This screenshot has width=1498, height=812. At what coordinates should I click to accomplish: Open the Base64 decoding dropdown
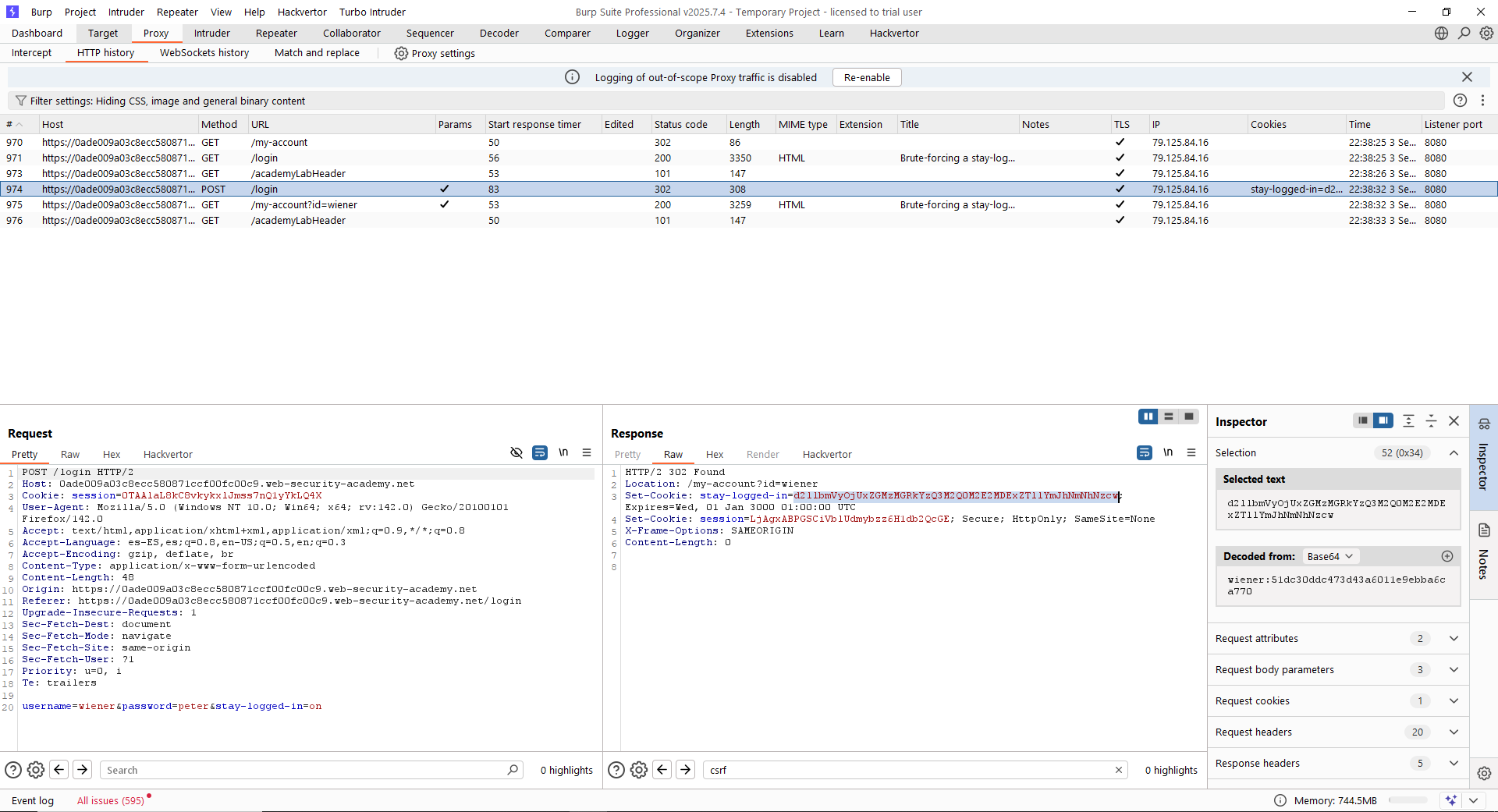[1330, 556]
